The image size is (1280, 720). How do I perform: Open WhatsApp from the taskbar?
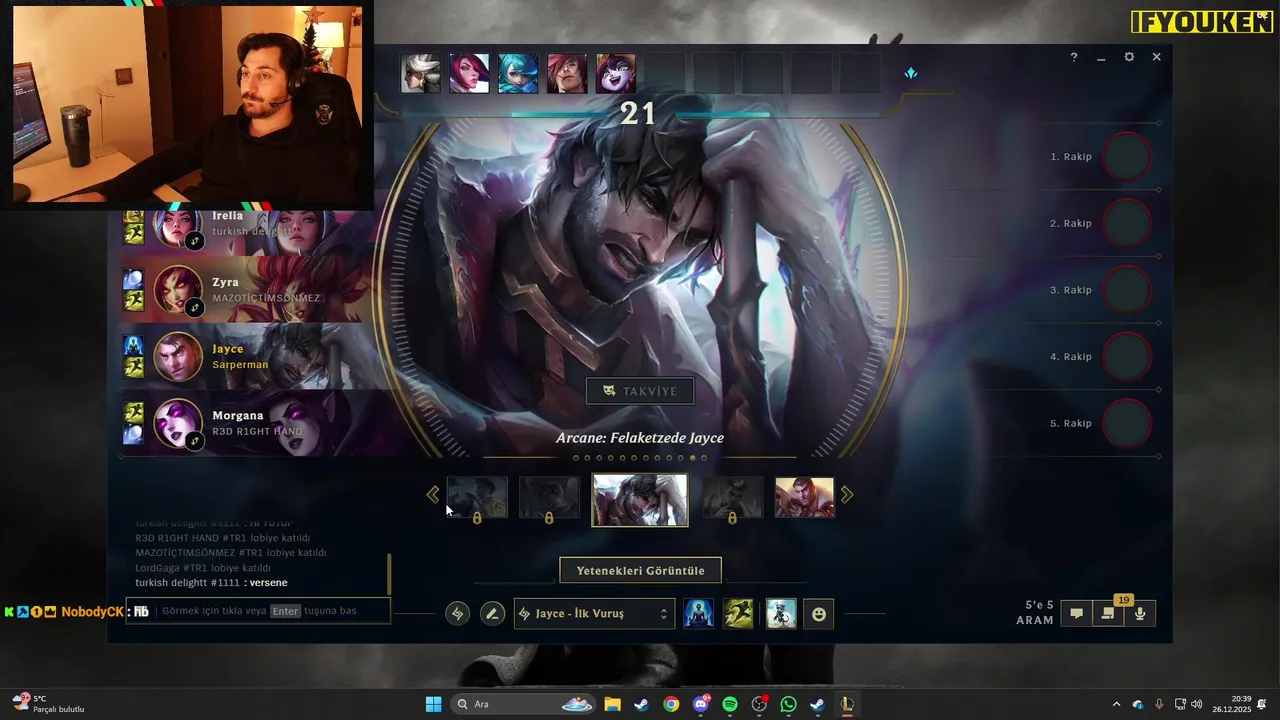tap(789, 704)
